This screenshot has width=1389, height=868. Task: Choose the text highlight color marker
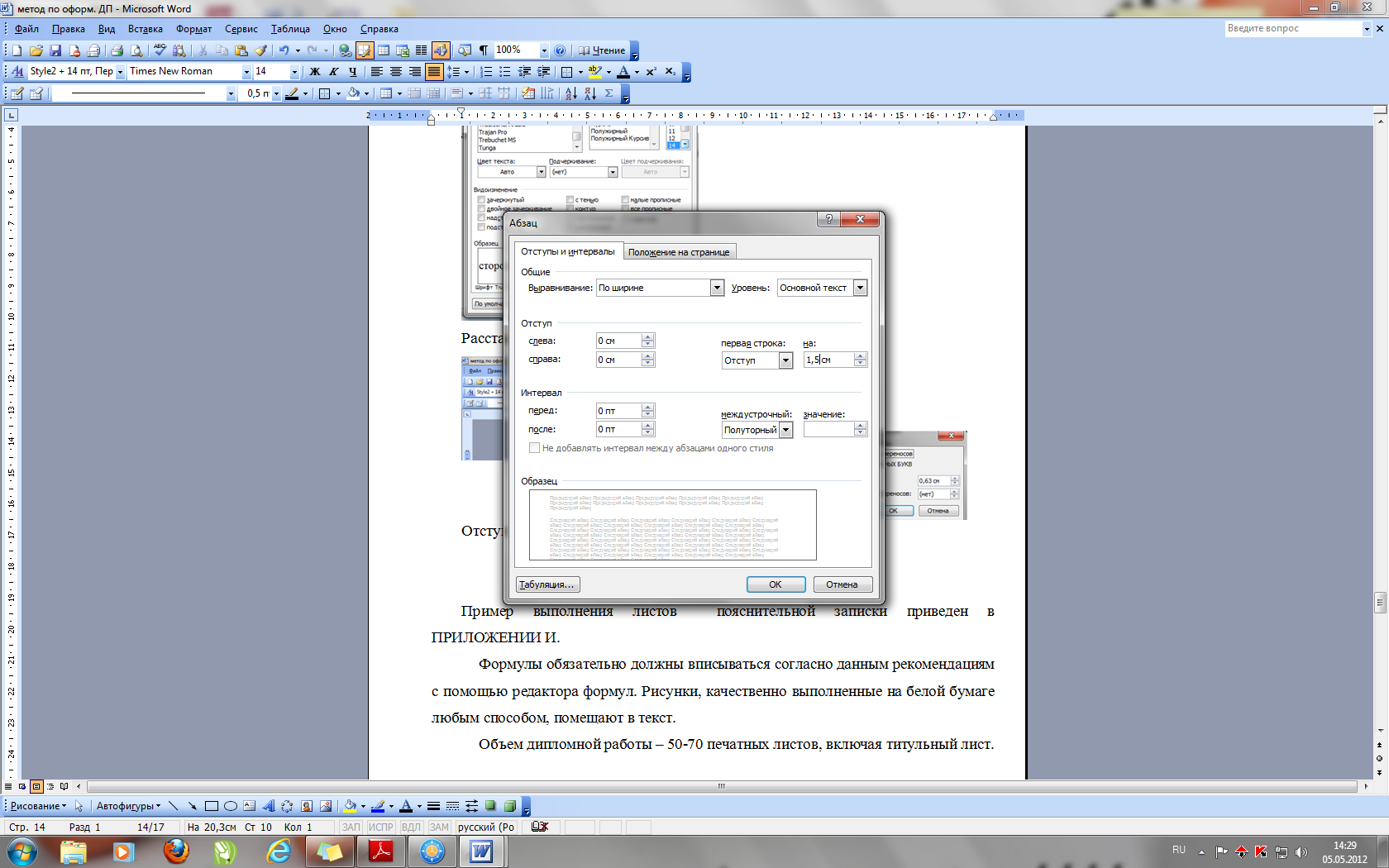[594, 72]
